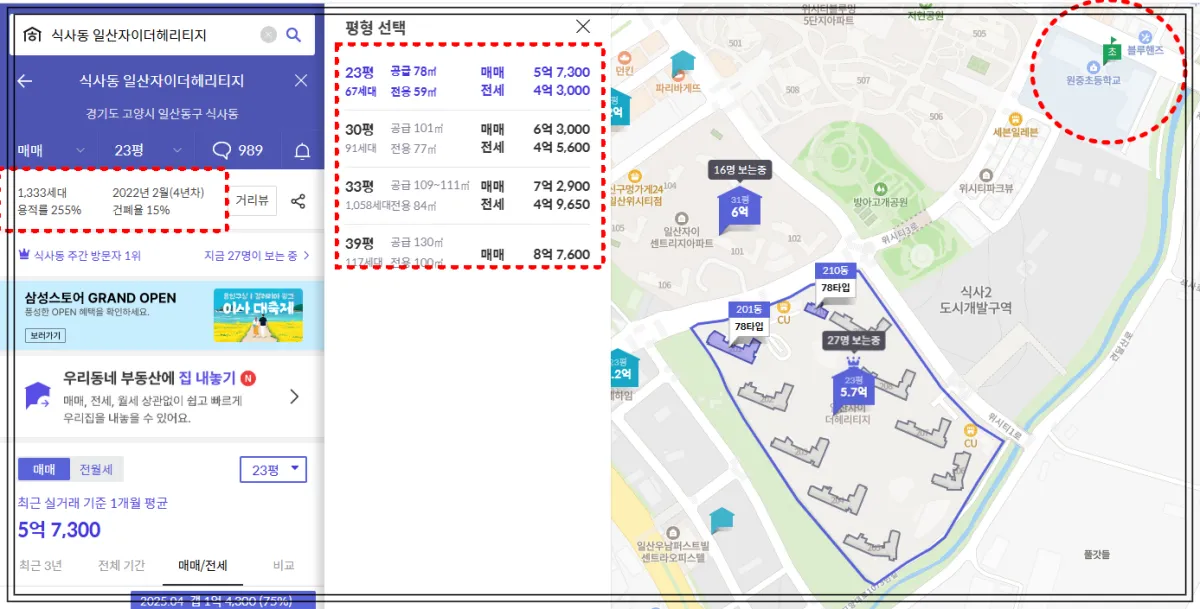The height and width of the screenshot is (609, 1200).
Task: Click 식사동 주간 방문자 1위 link
Action: pos(80,256)
